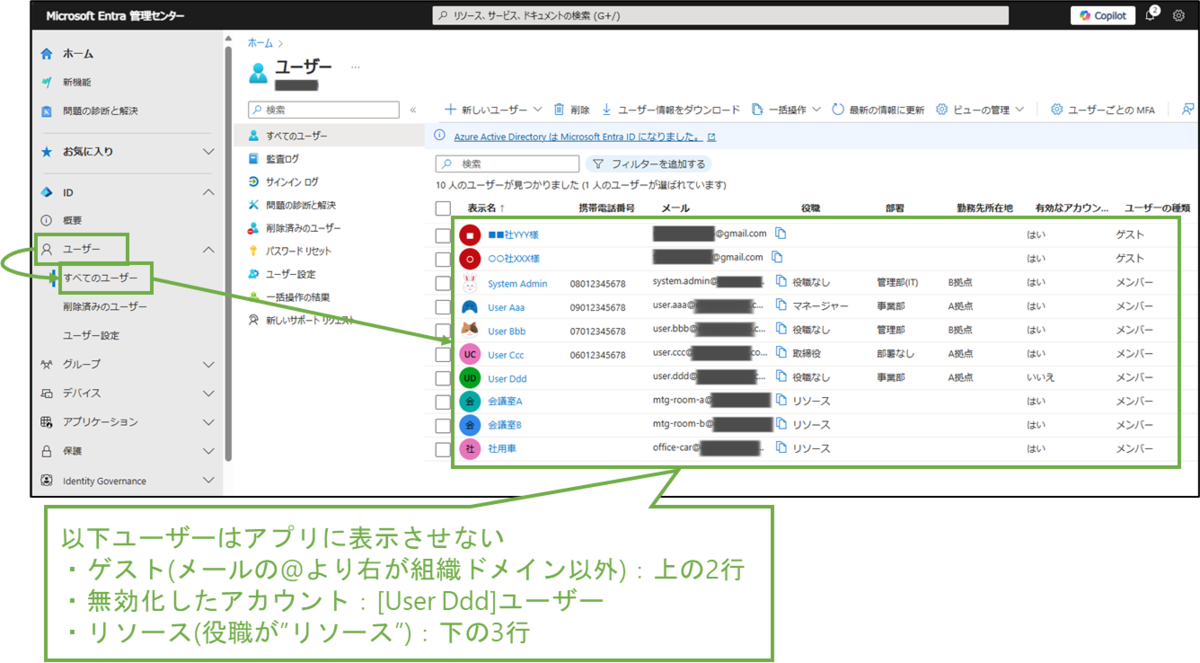The image size is (1200, 663).
Task: Check the box for User Ccc
Action: pos(443,354)
